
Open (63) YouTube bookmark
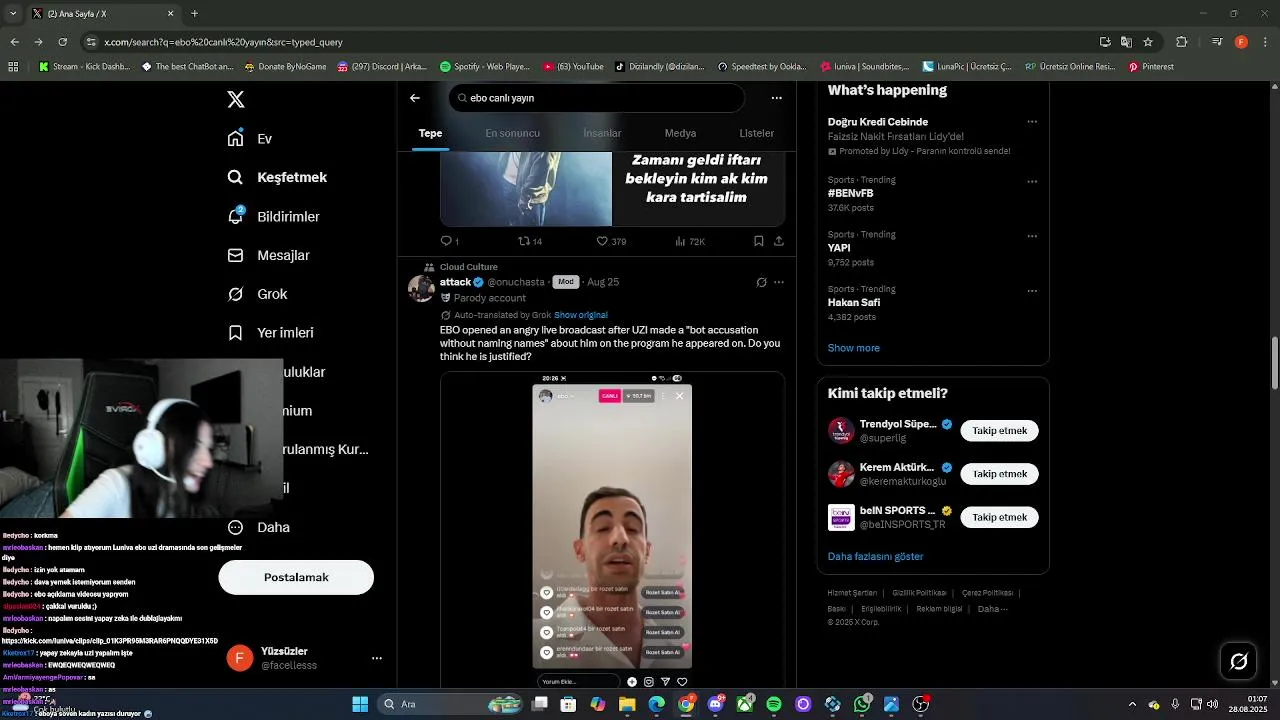(x=574, y=67)
